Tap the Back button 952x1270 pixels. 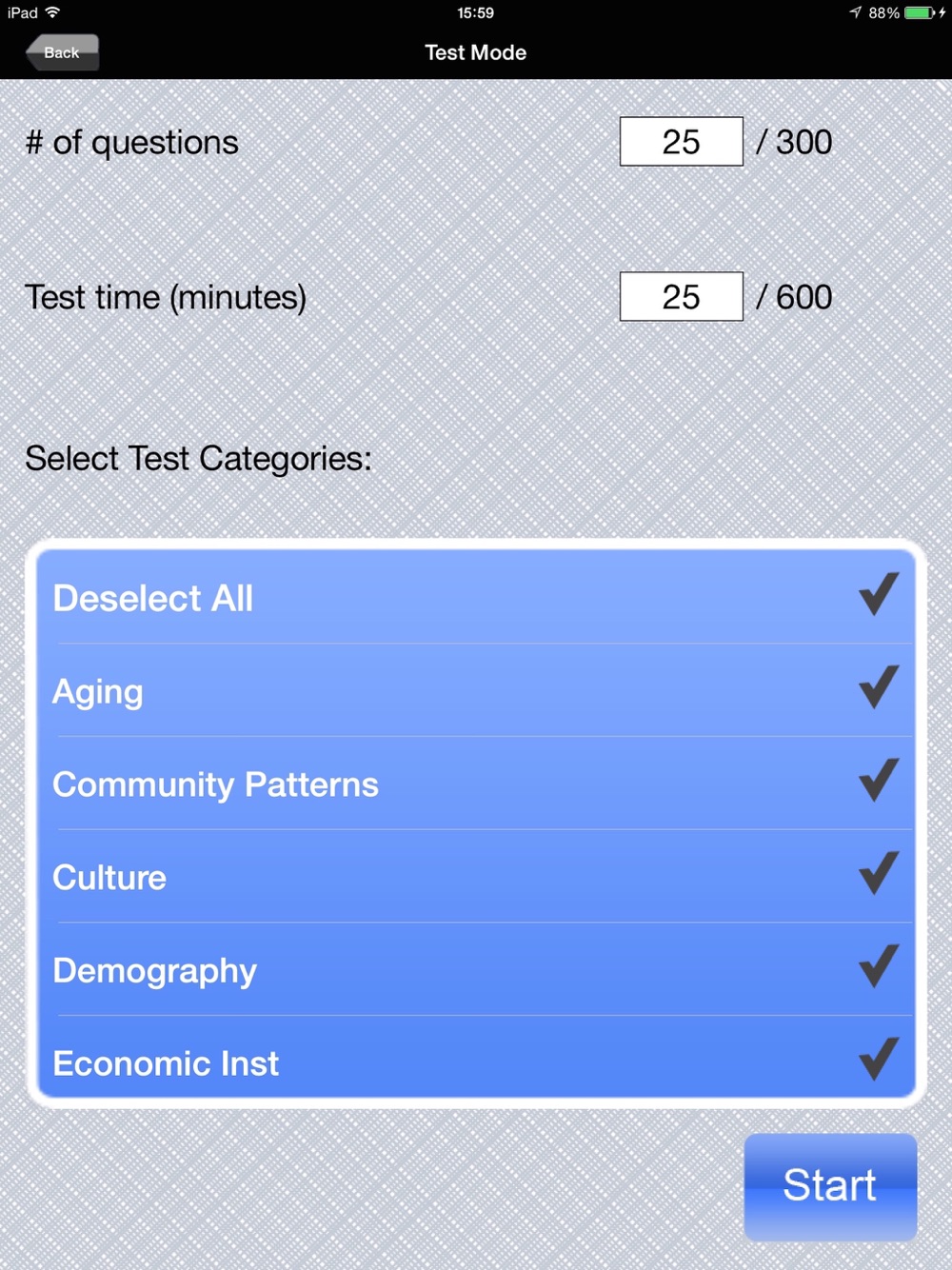62,52
